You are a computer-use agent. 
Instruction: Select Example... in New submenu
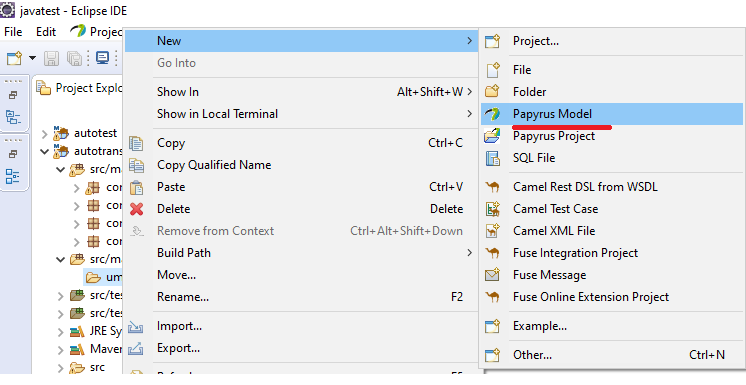click(612, 326)
